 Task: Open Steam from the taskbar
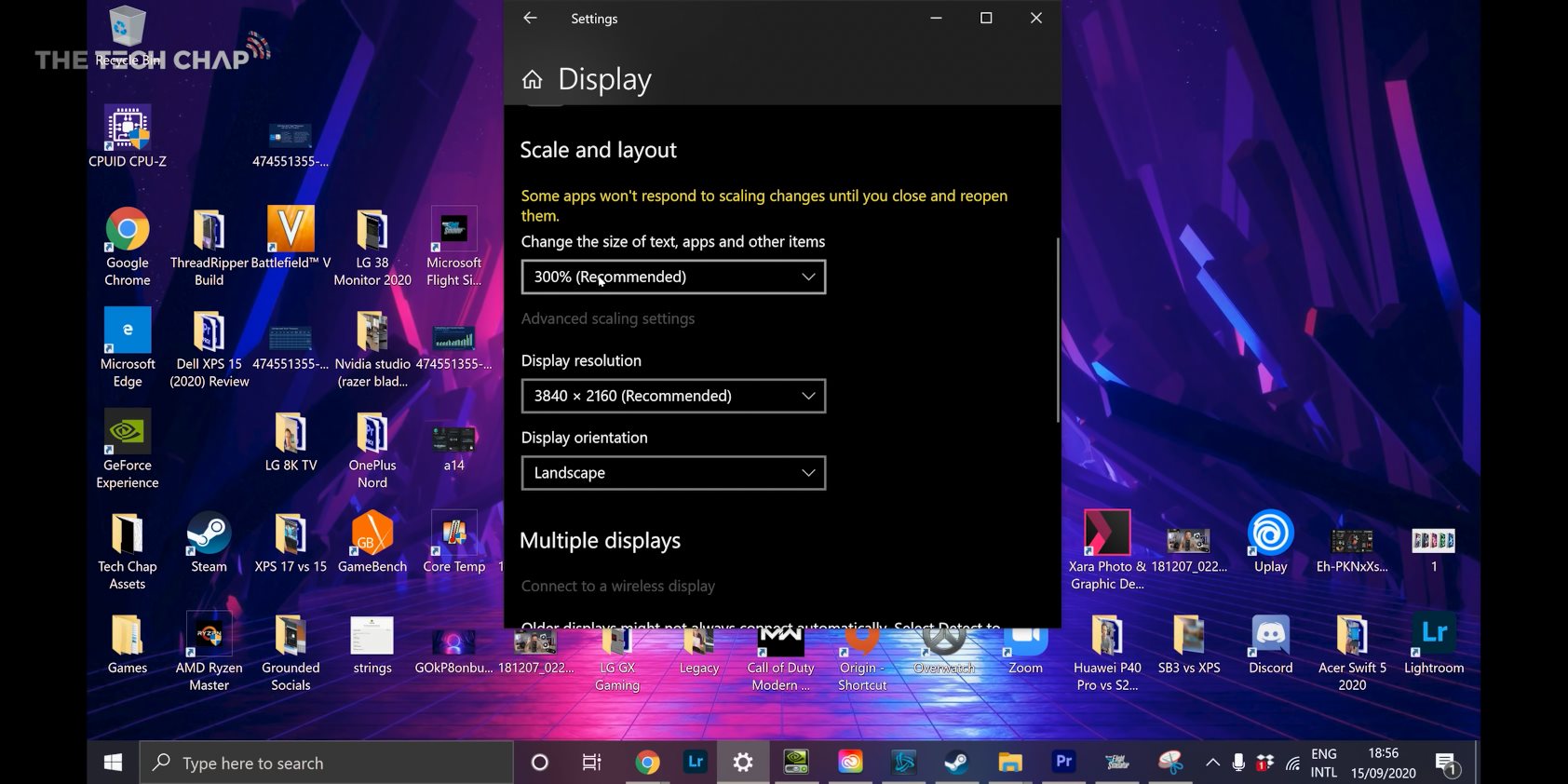pos(955,764)
